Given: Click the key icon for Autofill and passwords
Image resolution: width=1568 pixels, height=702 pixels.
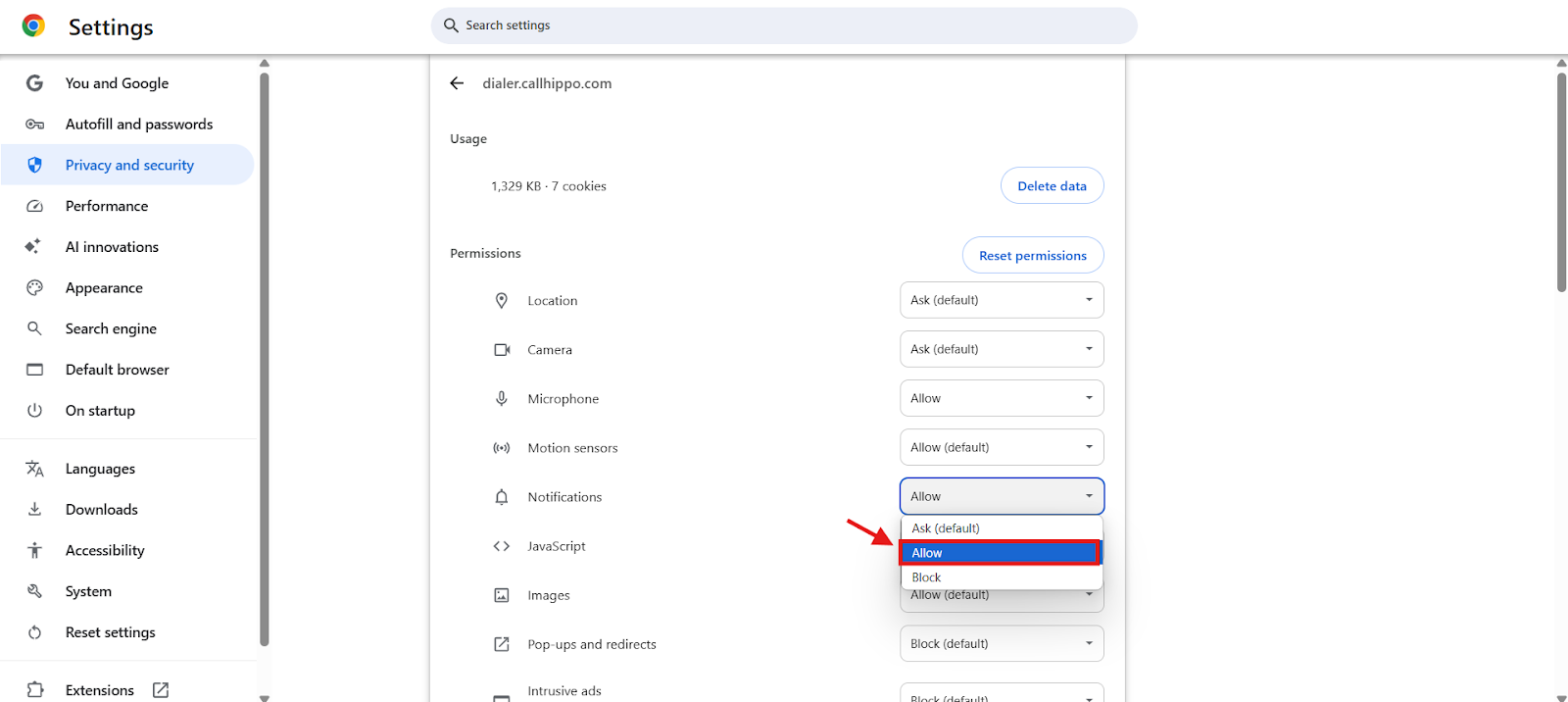Looking at the screenshot, I should (34, 125).
